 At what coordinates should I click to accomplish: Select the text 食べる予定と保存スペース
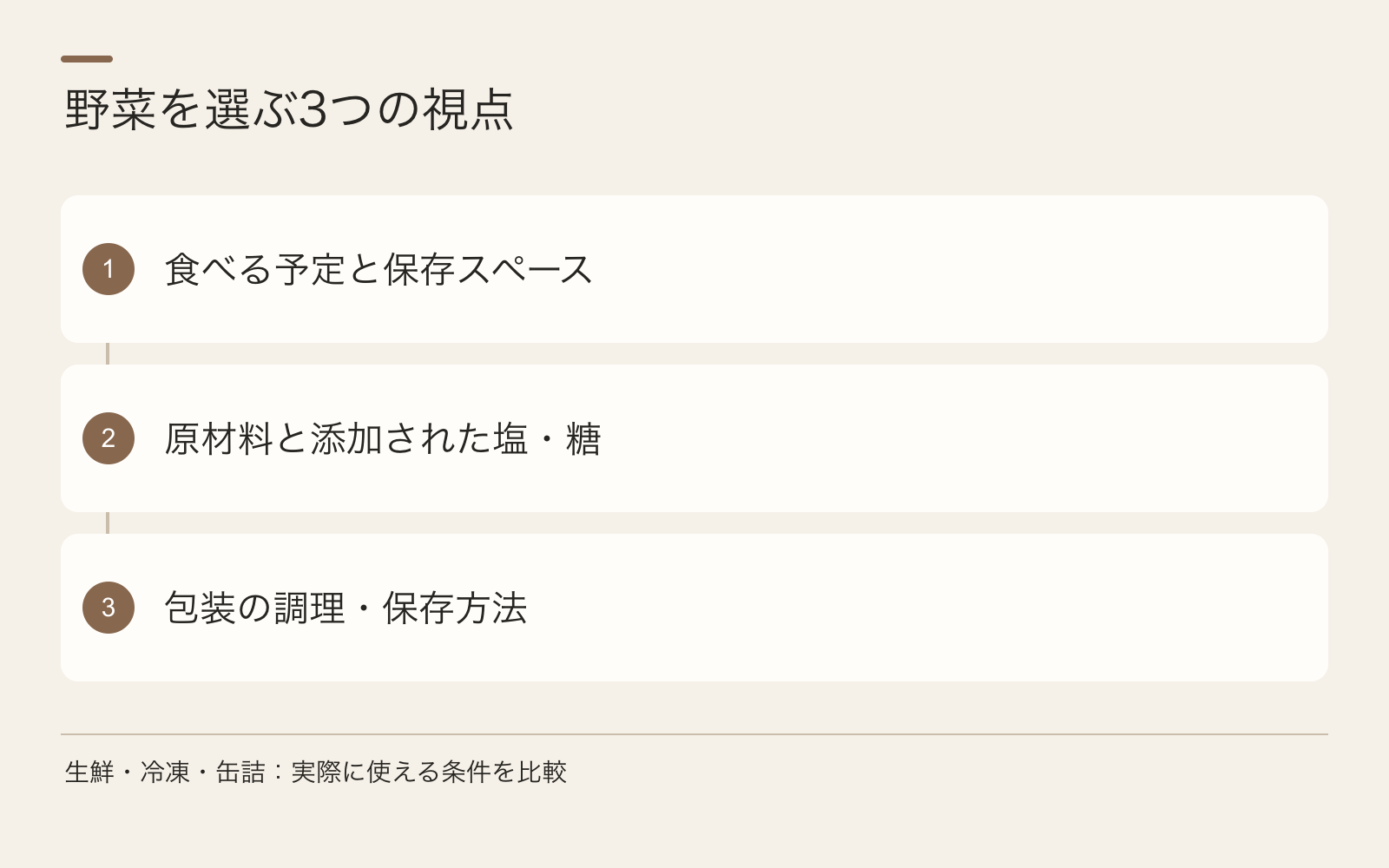(x=379, y=269)
